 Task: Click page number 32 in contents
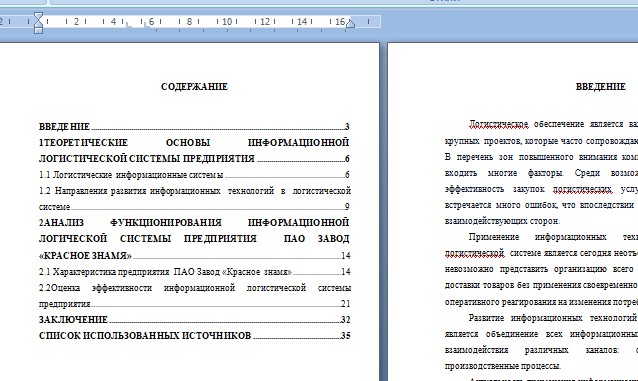[345, 320]
